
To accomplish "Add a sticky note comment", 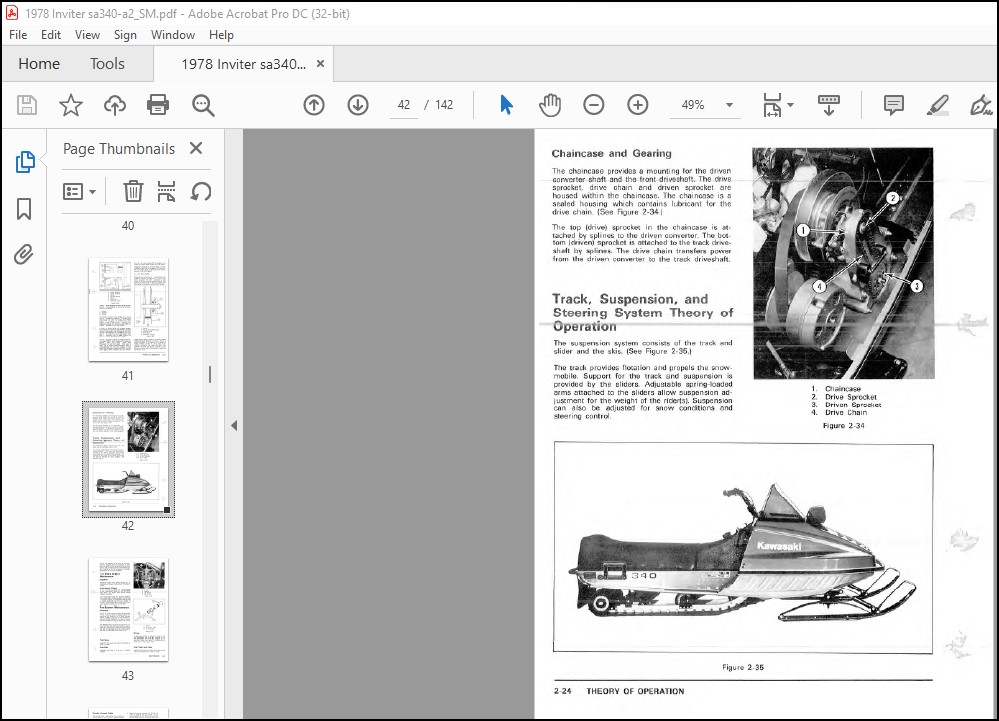I will coord(894,105).
